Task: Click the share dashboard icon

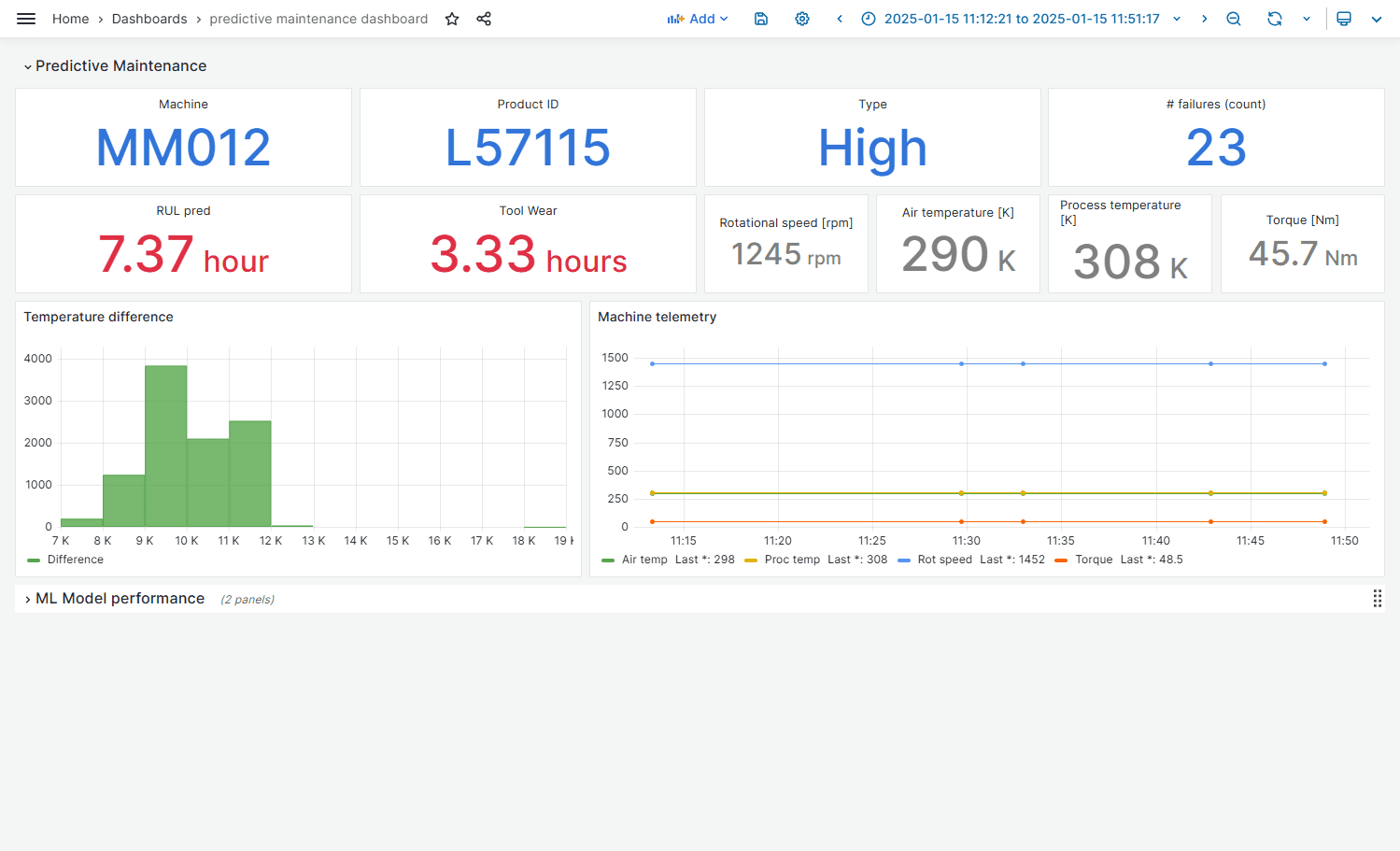Action: click(484, 19)
